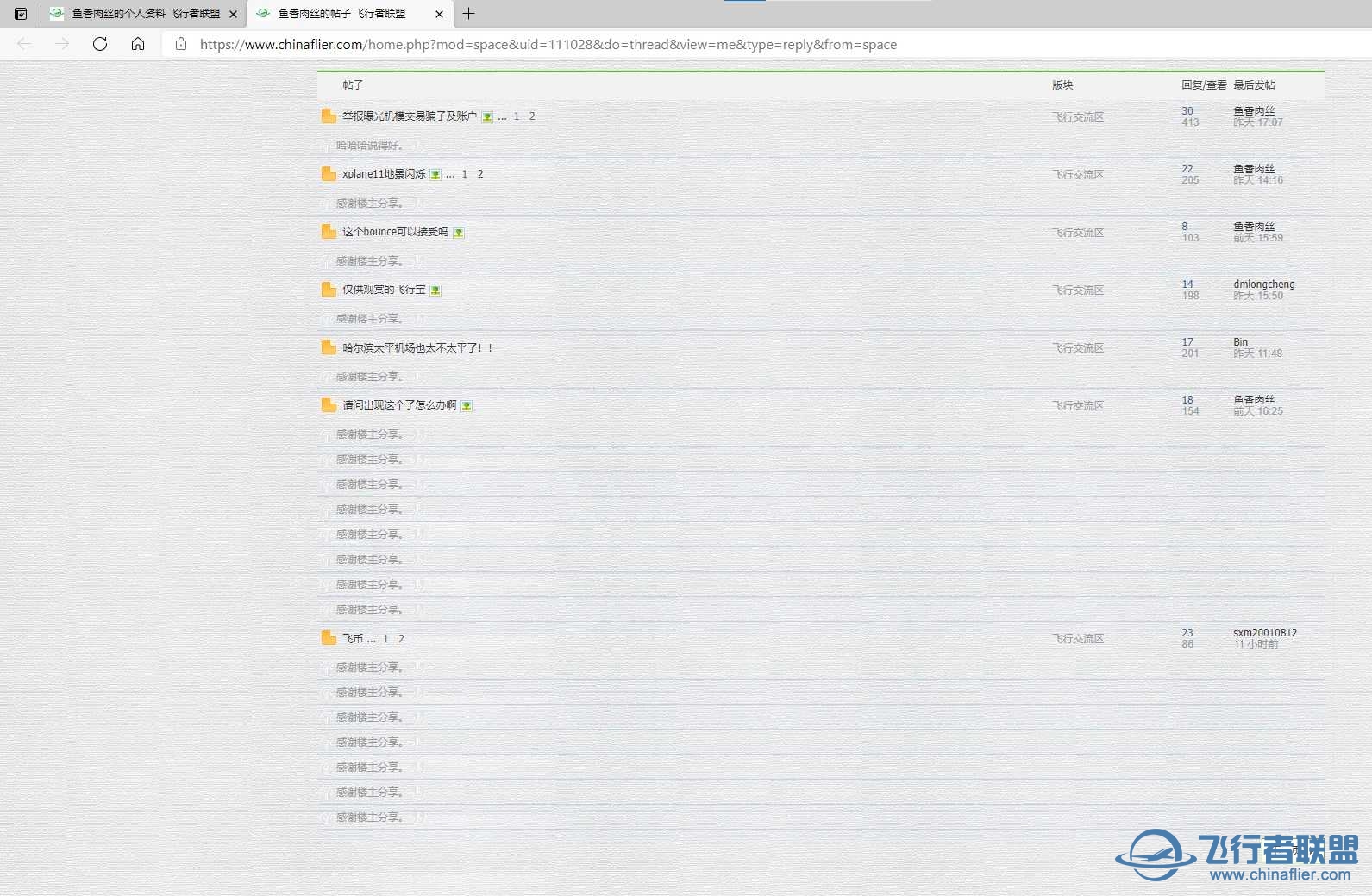Open thread 请问出现这个了怎么办啊
The image size is (1372, 896).
(x=399, y=404)
